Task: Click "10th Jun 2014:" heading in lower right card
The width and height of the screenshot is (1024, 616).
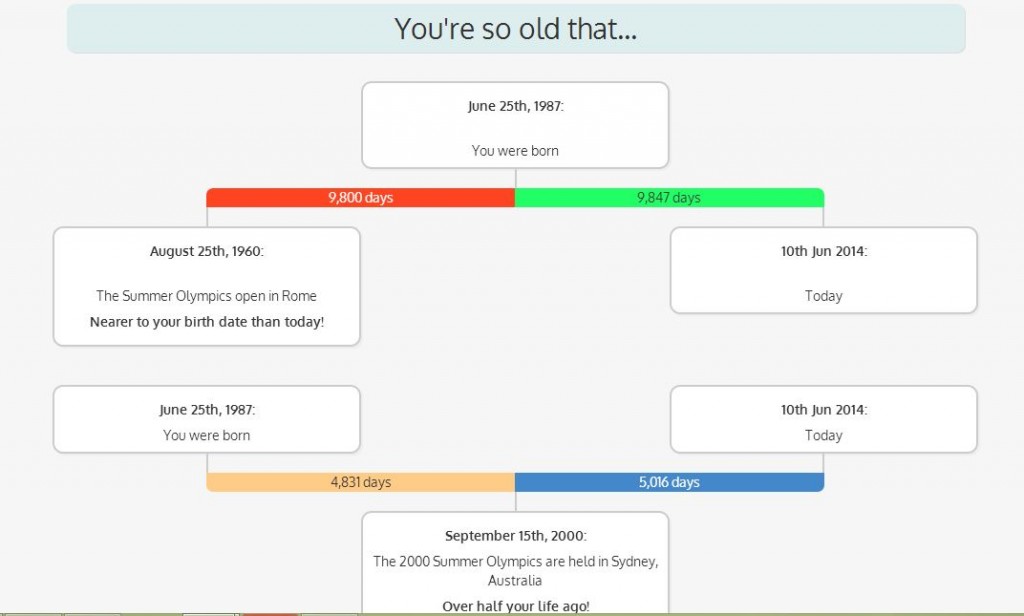Action: click(823, 410)
